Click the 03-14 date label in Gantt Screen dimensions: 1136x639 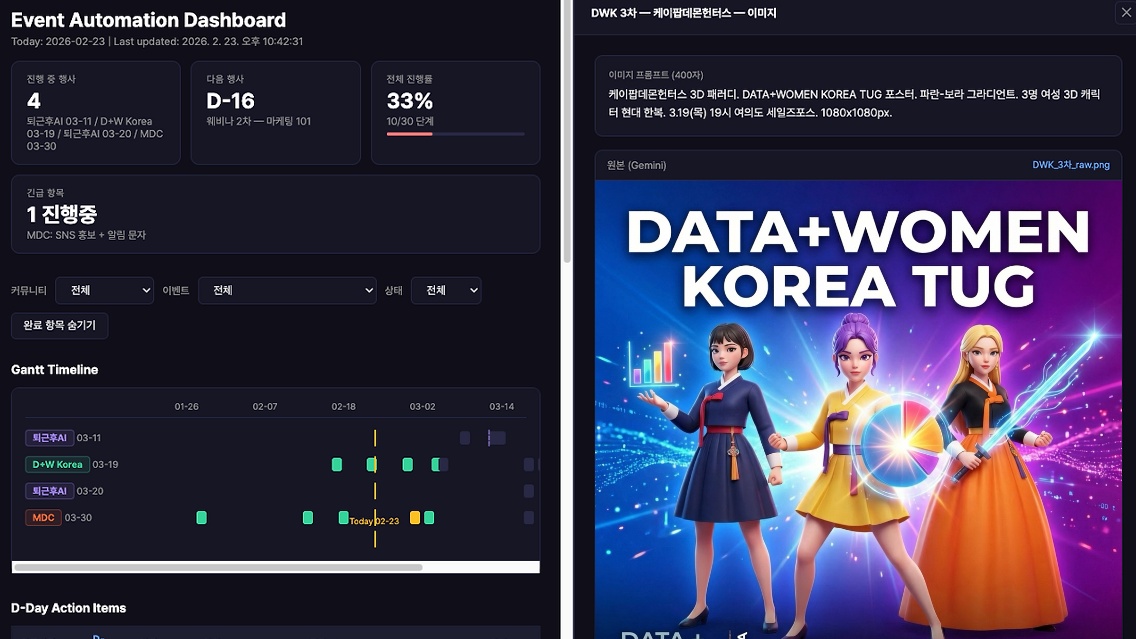(x=501, y=406)
